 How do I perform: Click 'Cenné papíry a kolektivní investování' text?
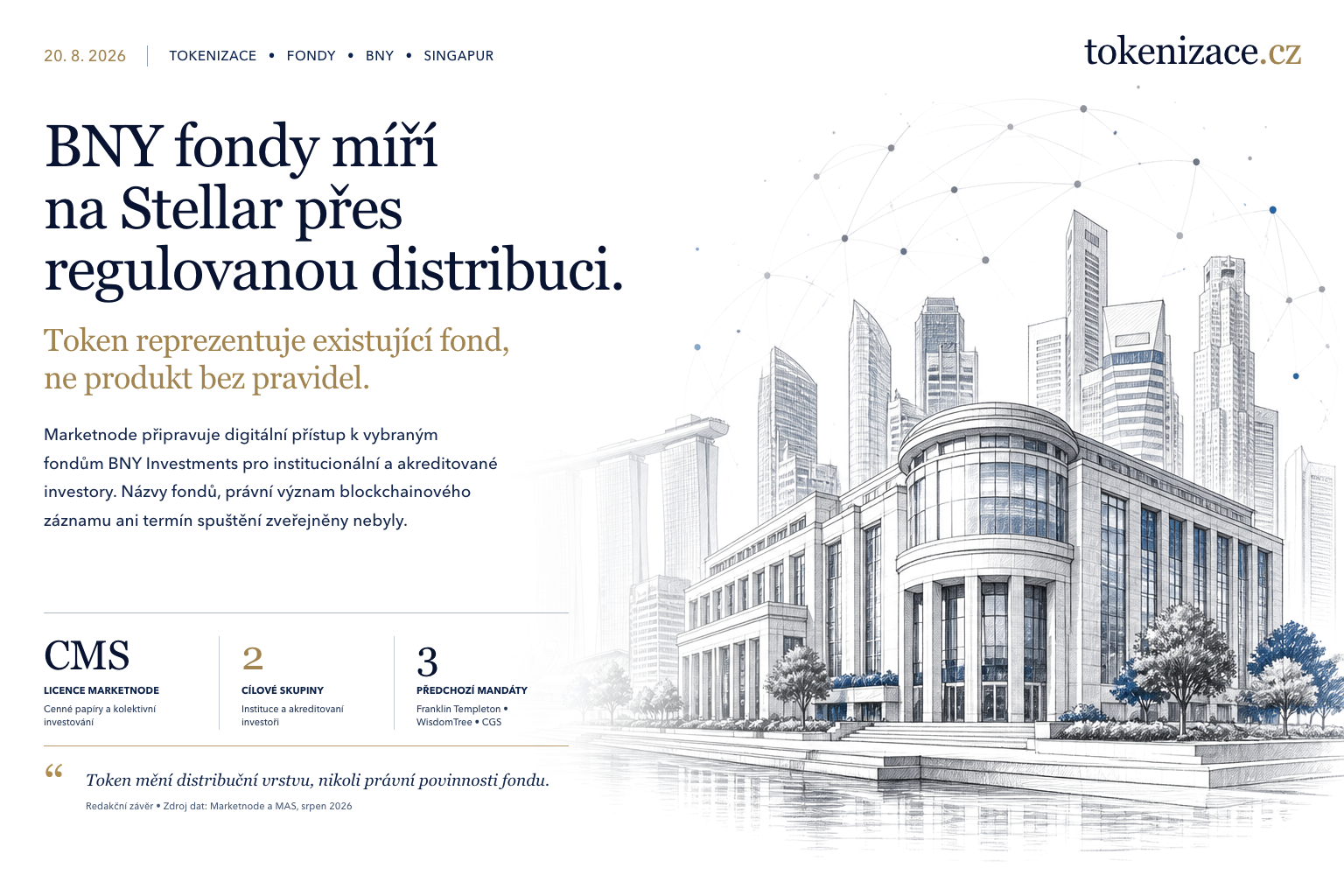(x=100, y=716)
